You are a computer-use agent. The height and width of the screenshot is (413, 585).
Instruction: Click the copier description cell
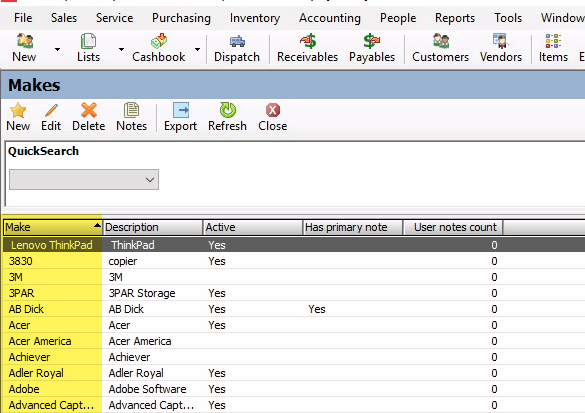153,261
